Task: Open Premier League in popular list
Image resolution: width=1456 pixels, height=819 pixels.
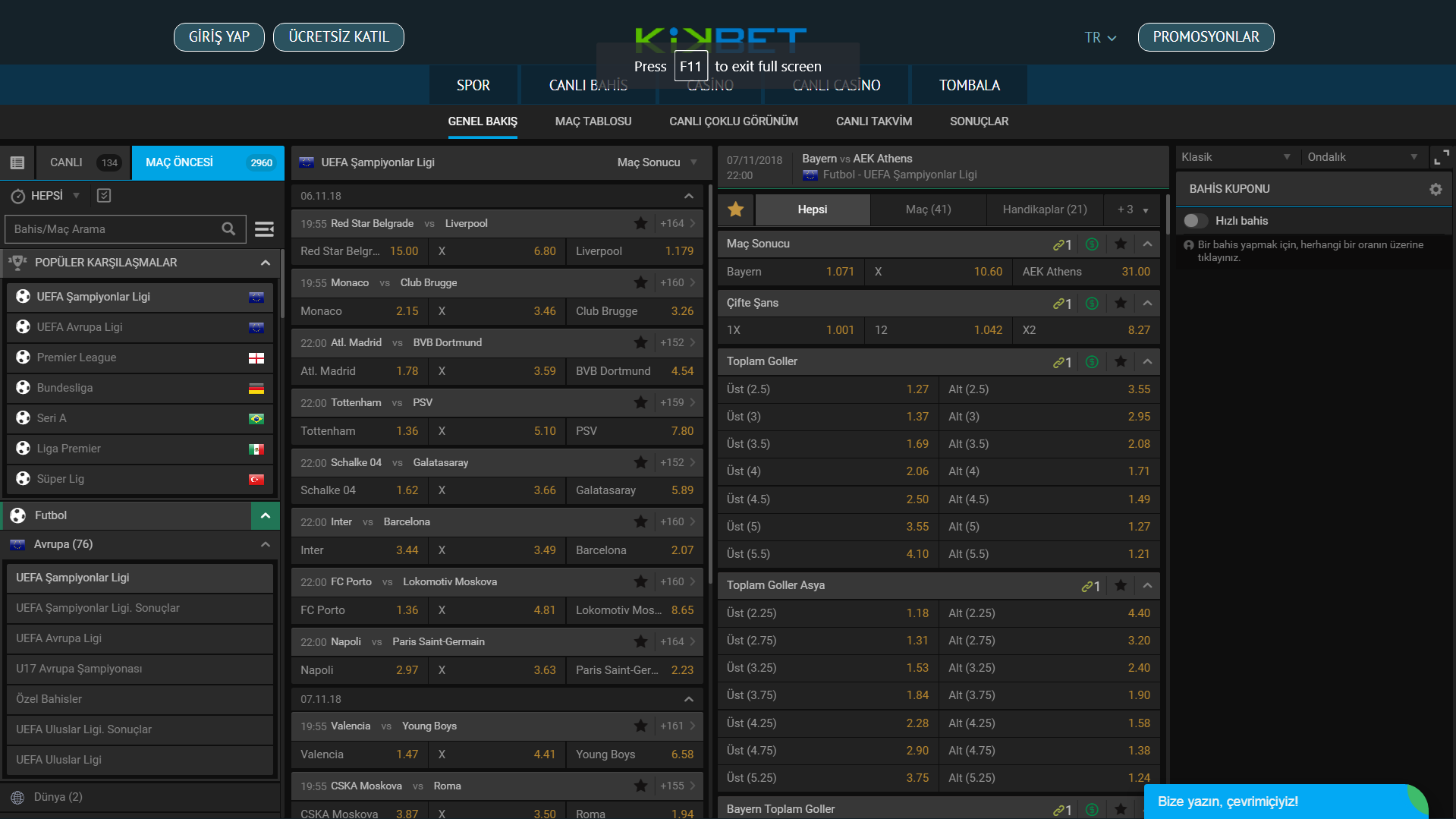Action: coord(140,358)
